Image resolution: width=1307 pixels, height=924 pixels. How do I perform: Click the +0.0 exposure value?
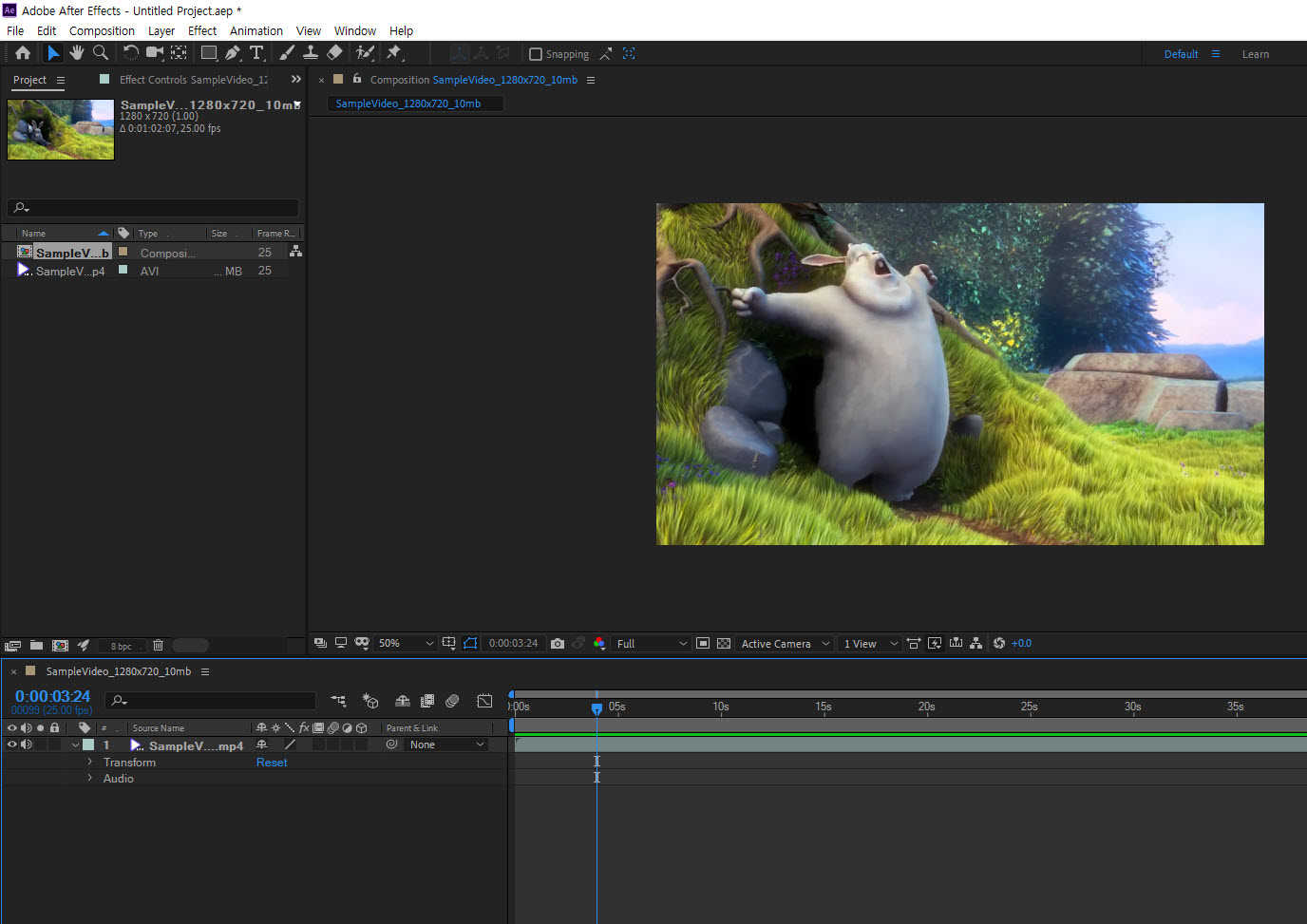pyautogui.click(x=1021, y=644)
